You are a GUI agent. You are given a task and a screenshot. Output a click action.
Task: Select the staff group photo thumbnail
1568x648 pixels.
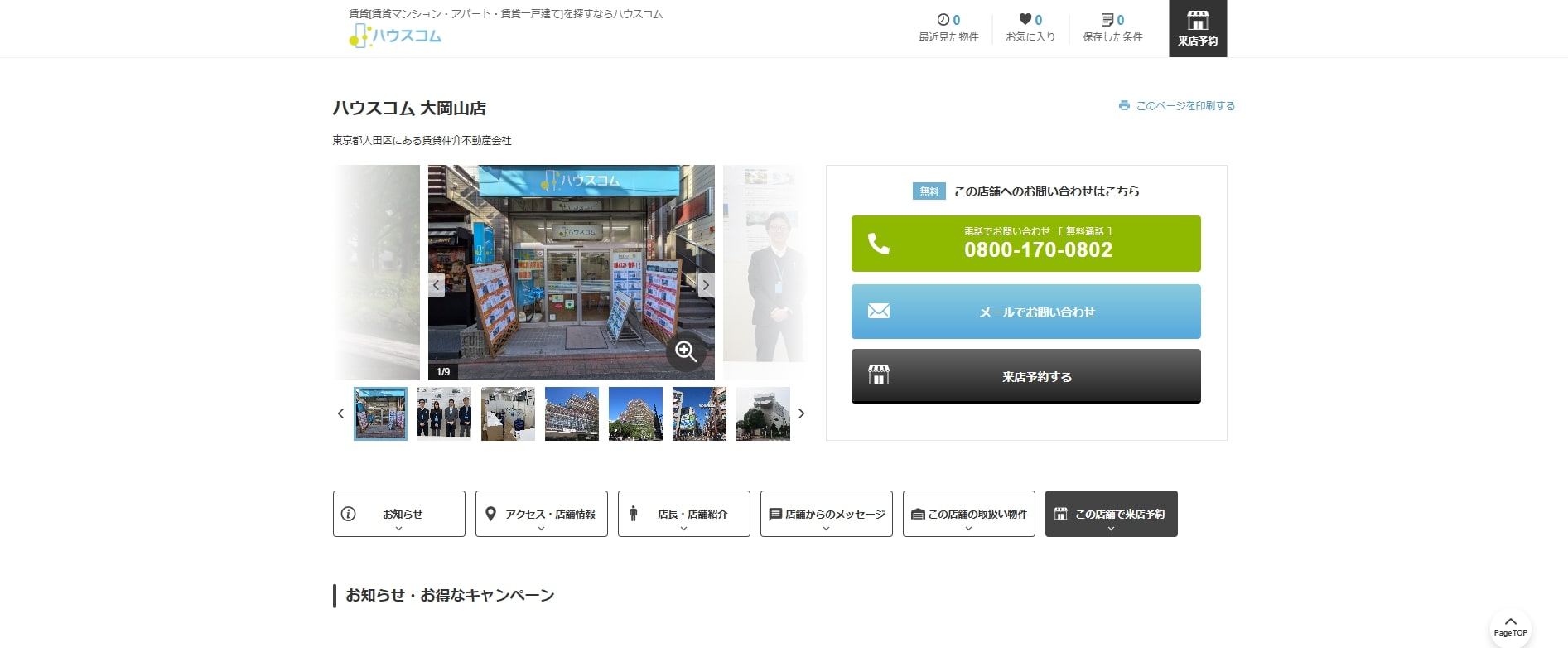[x=444, y=413]
